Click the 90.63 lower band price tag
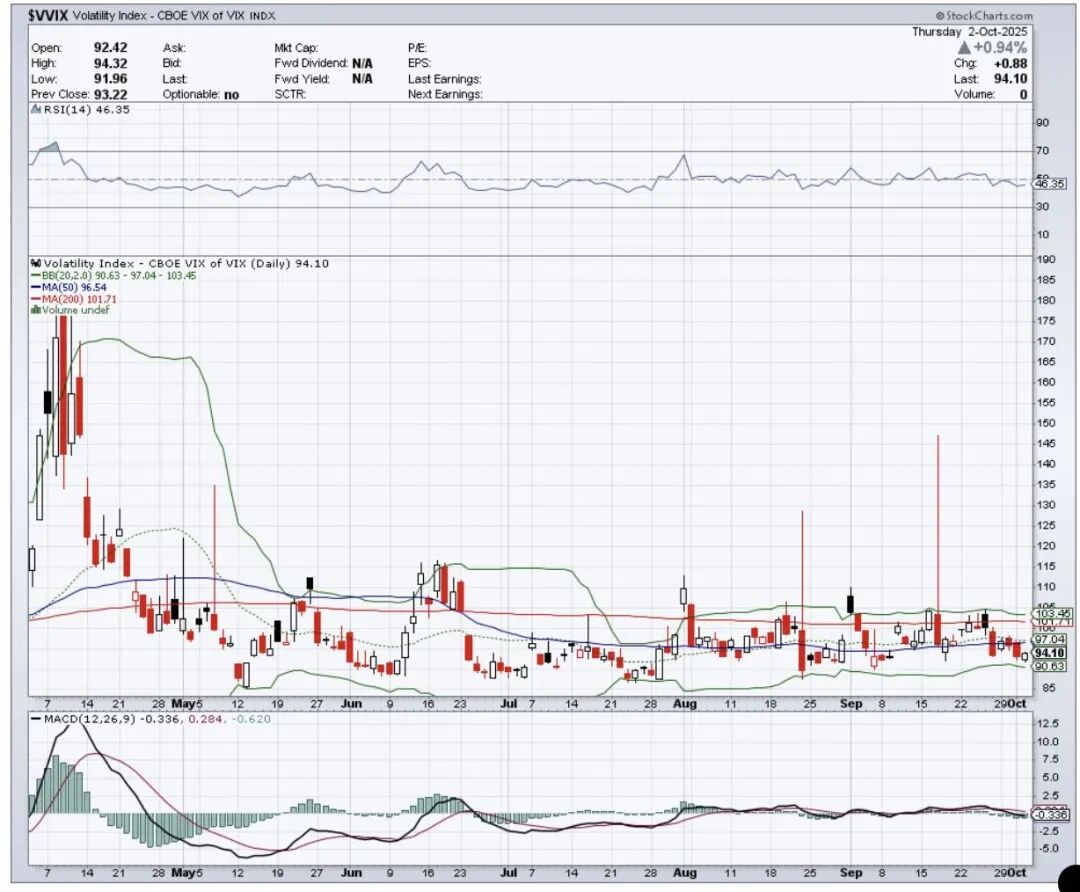The image size is (1080, 892). pyautogui.click(x=1050, y=666)
